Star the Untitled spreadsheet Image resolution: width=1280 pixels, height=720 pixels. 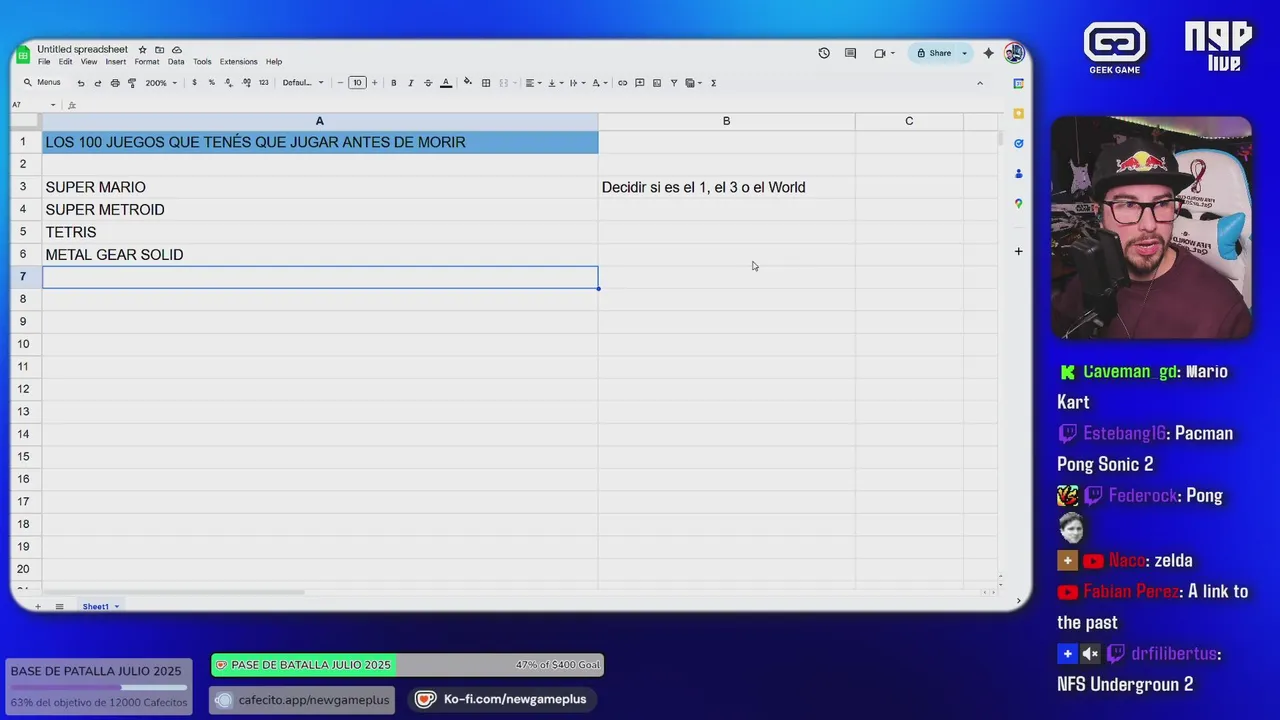click(142, 49)
